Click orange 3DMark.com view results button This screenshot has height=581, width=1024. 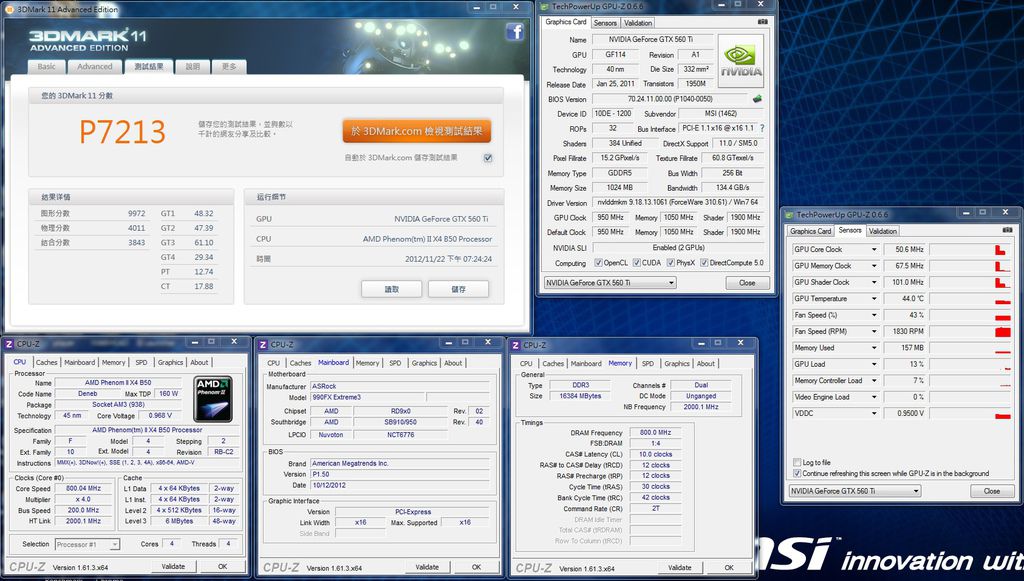pyautogui.click(x=417, y=131)
